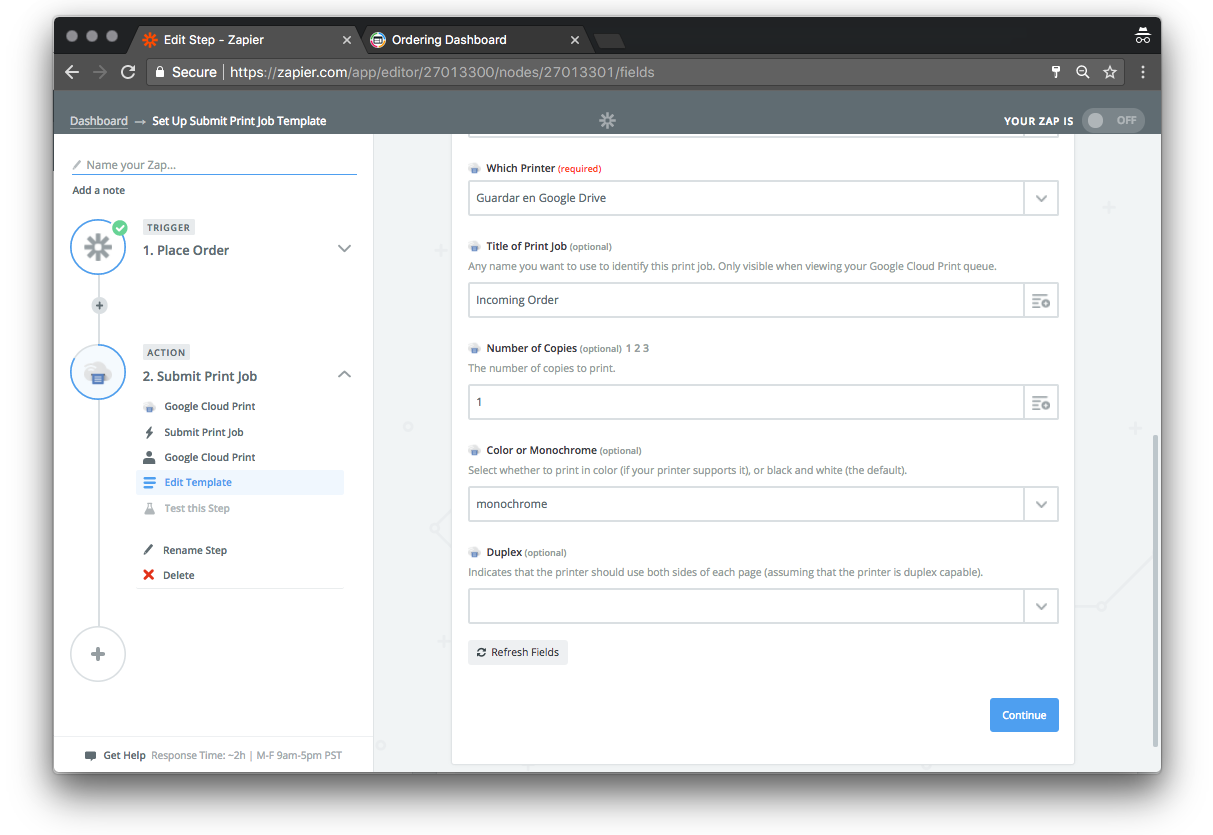This screenshot has width=1213, height=835.
Task: Click Delete step link
Action: (179, 575)
